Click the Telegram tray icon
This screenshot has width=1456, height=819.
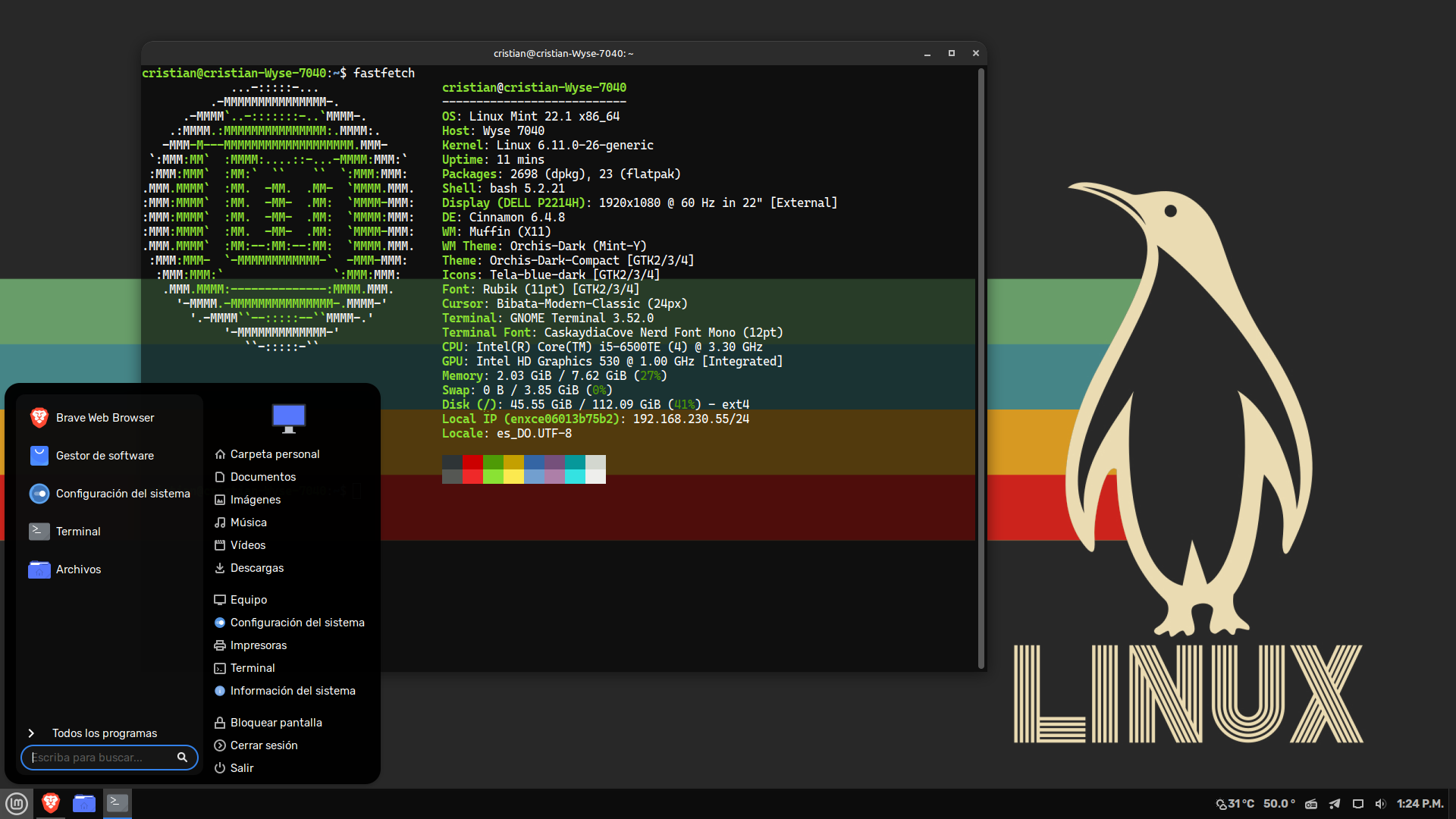click(1335, 804)
